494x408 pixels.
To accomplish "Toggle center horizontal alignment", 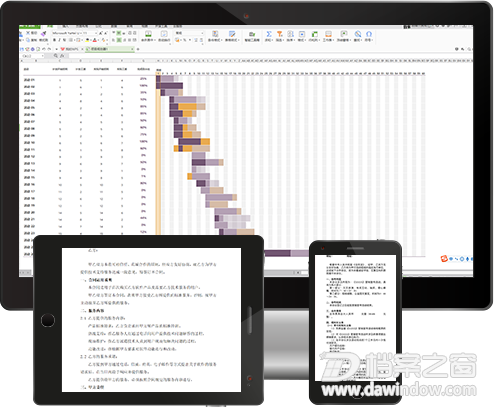I will 119,40.
